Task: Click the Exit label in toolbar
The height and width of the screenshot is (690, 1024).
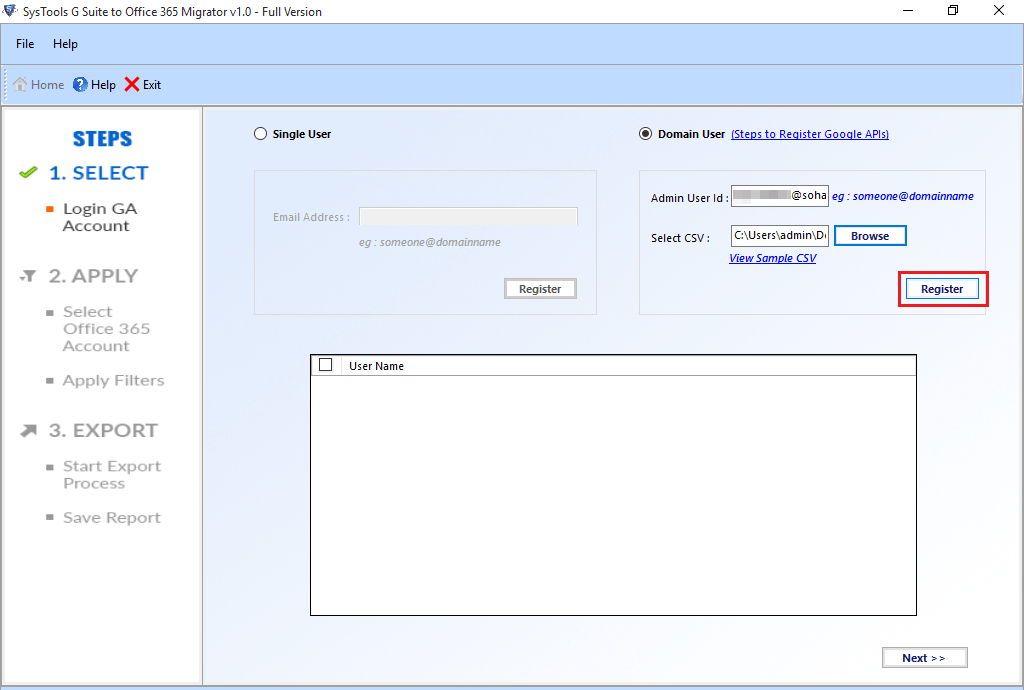Action: tap(152, 84)
